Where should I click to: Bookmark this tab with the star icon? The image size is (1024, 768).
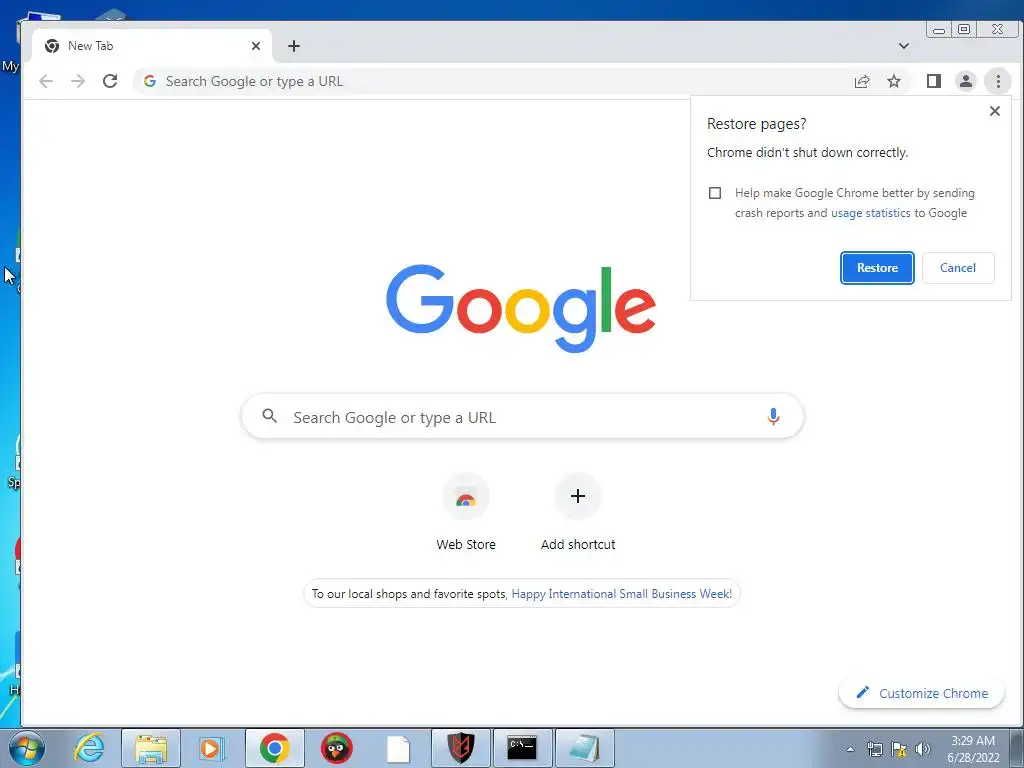click(x=894, y=81)
